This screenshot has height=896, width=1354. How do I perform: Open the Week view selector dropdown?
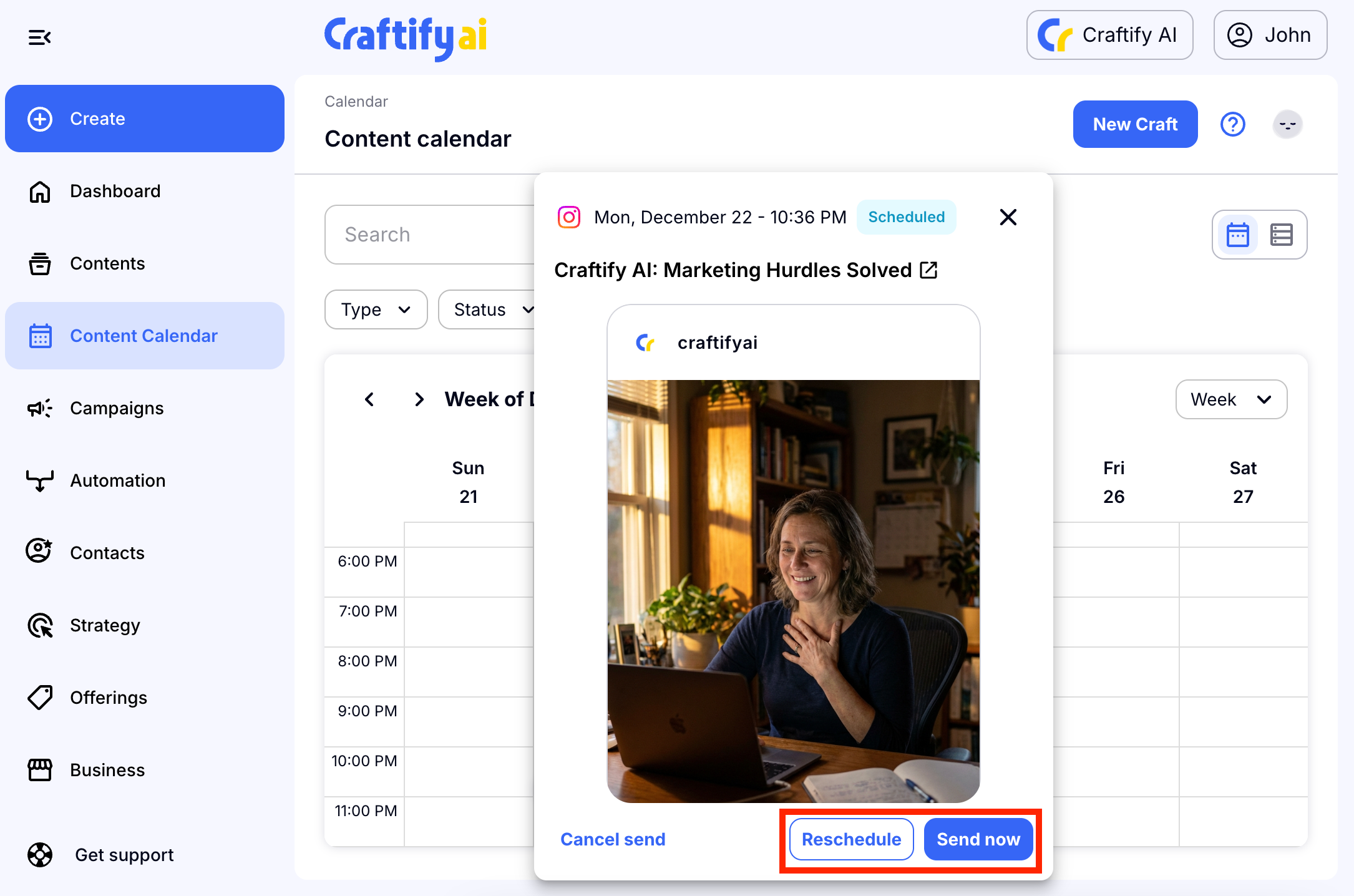point(1230,399)
